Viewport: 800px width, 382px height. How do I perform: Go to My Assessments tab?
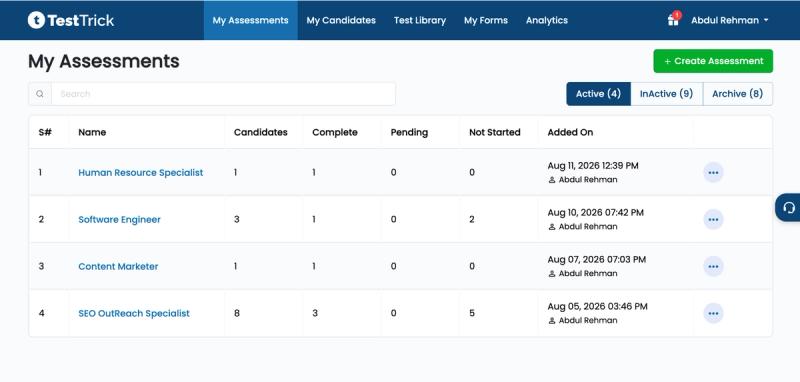251,20
